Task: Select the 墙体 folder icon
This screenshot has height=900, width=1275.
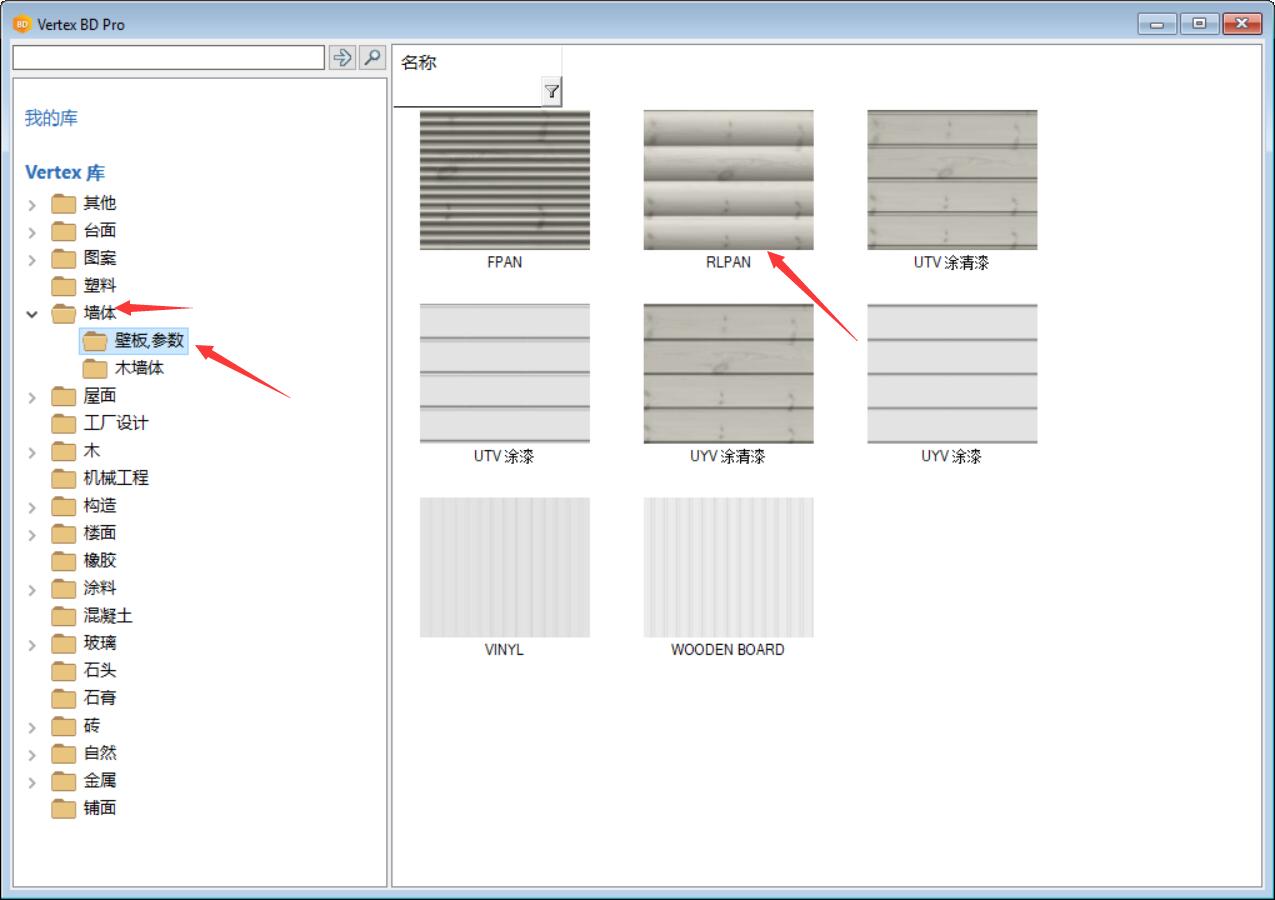Action: pos(64,314)
